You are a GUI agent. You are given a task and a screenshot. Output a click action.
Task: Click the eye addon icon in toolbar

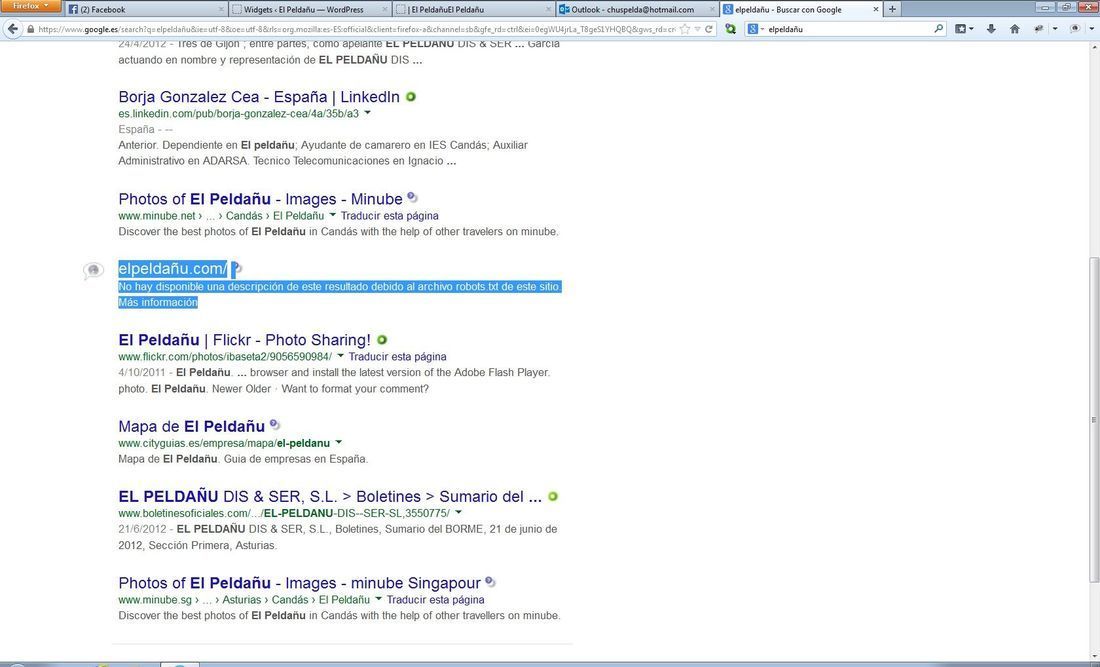[x=1074, y=29]
